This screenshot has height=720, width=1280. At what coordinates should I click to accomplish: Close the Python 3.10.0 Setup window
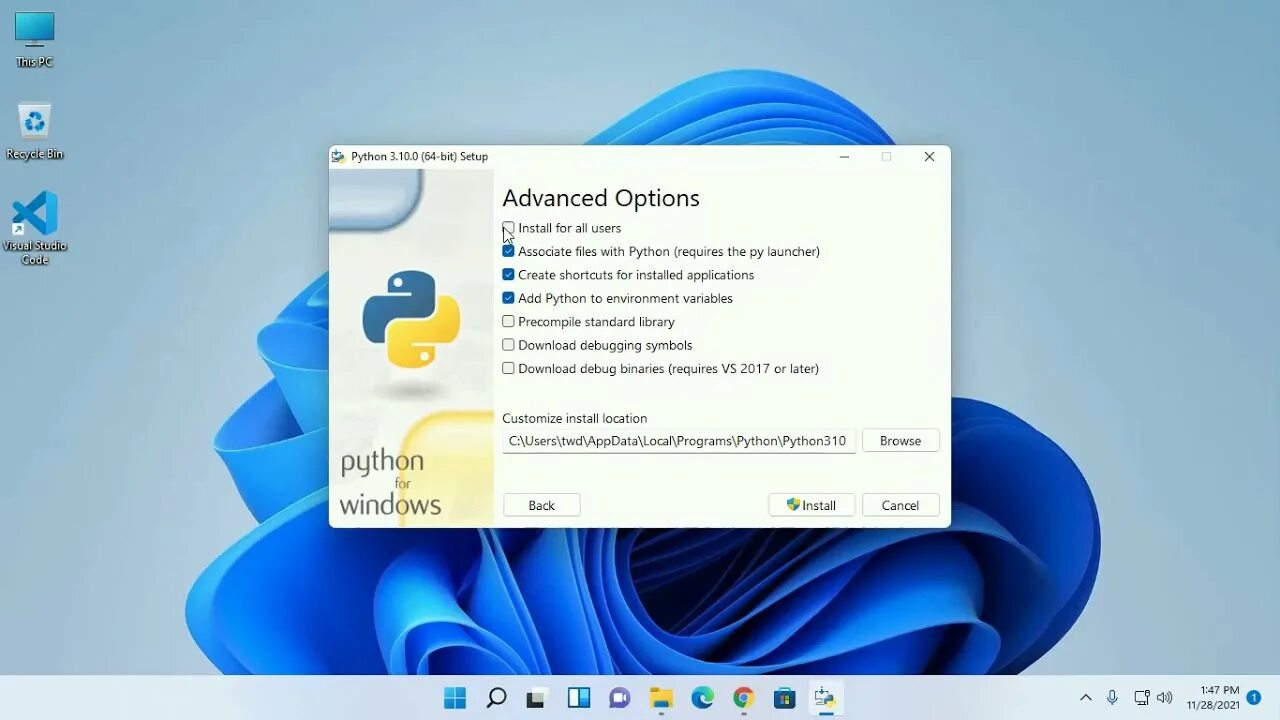point(929,157)
